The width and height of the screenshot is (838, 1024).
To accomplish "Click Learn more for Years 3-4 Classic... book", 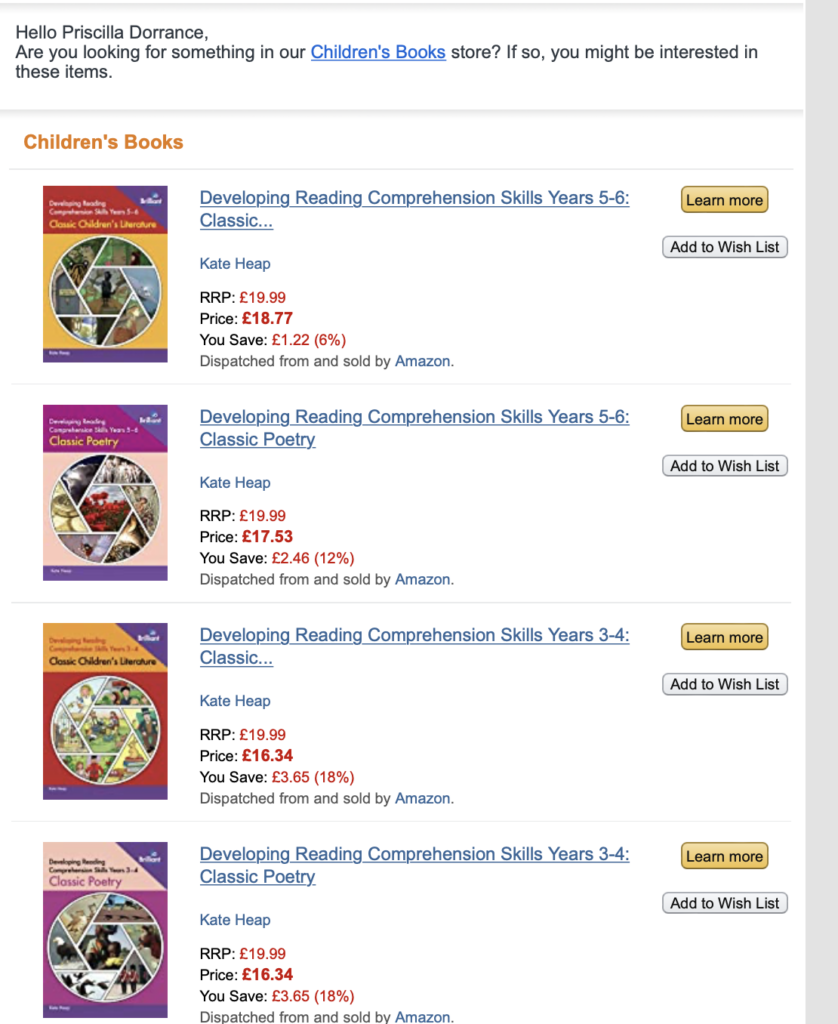I will (x=724, y=637).
